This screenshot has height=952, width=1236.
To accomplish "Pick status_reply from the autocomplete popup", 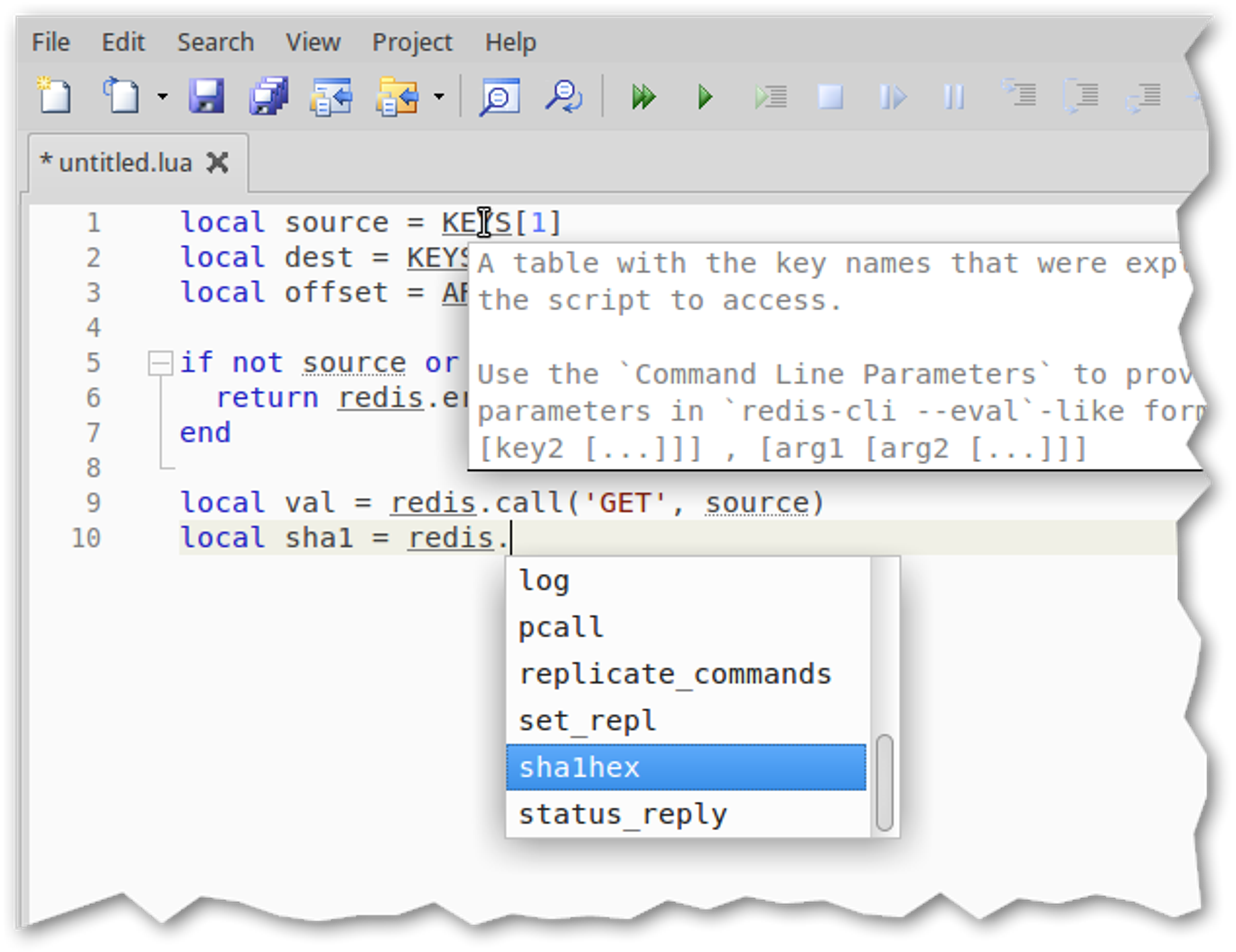I will point(623,815).
